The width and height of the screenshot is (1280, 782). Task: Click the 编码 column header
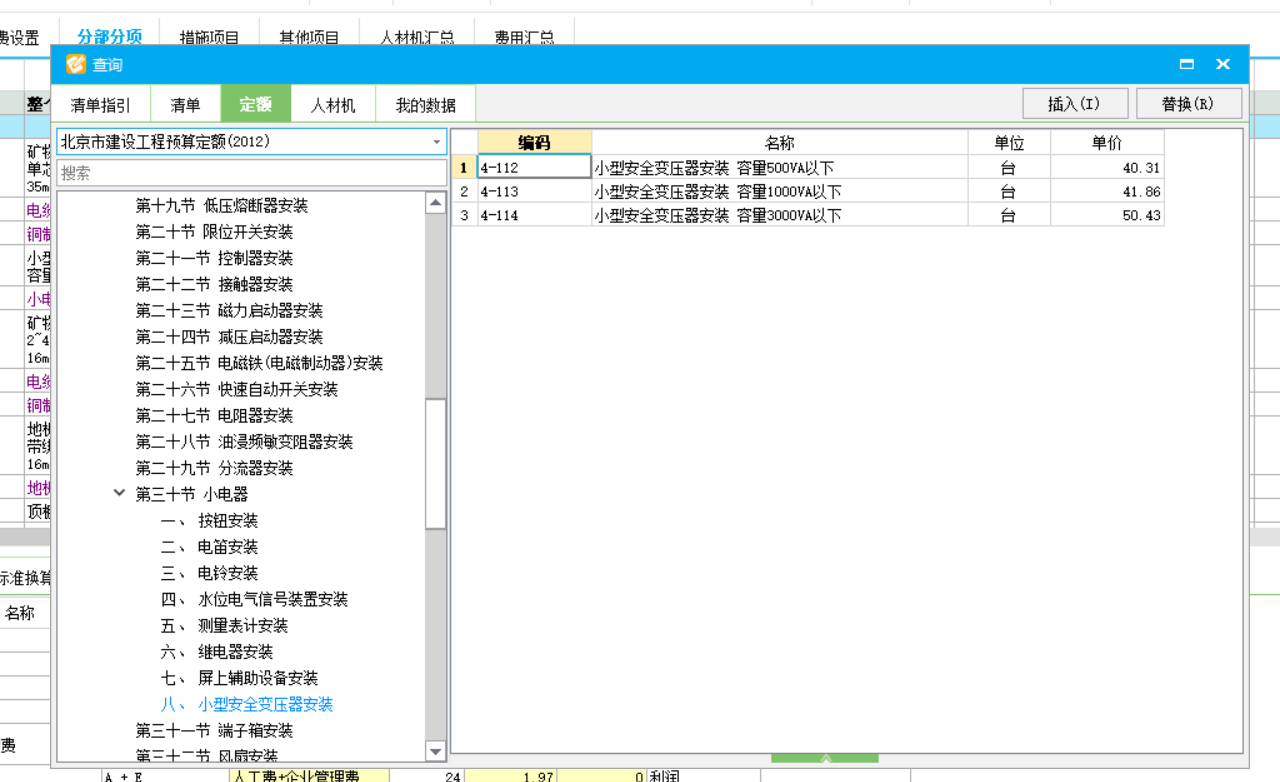pyautogui.click(x=534, y=142)
